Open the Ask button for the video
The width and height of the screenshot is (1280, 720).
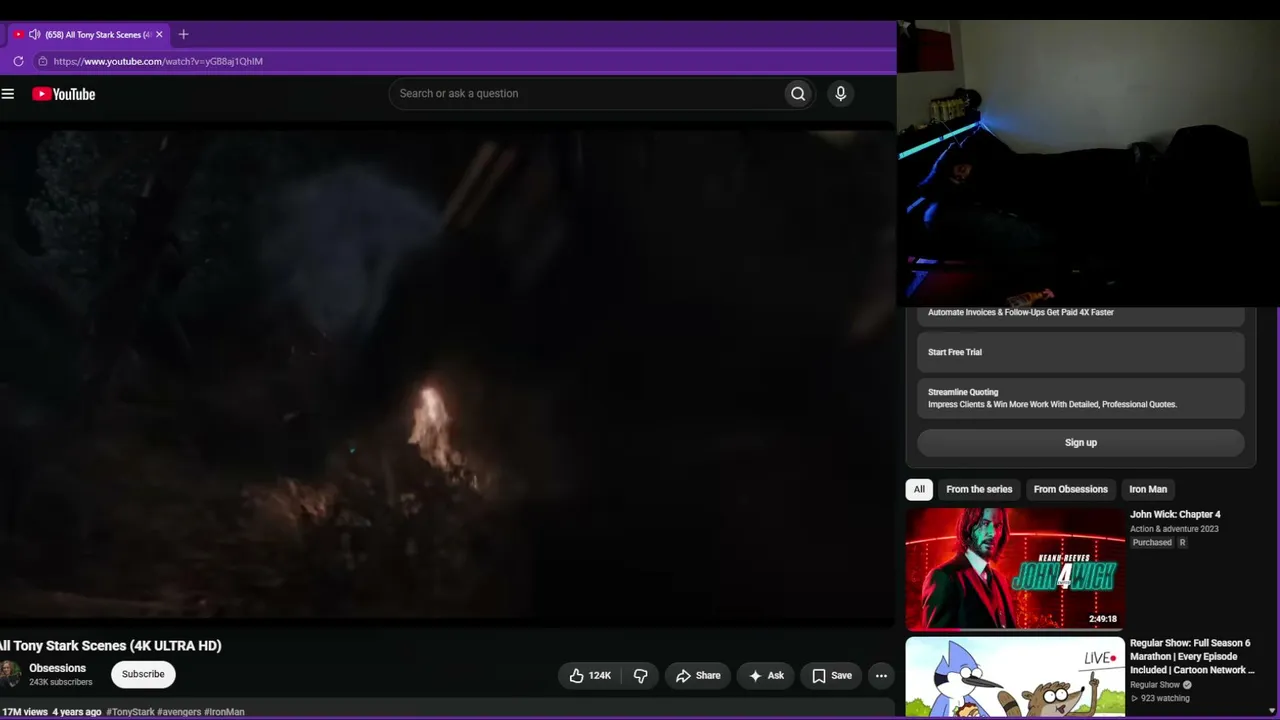point(766,676)
